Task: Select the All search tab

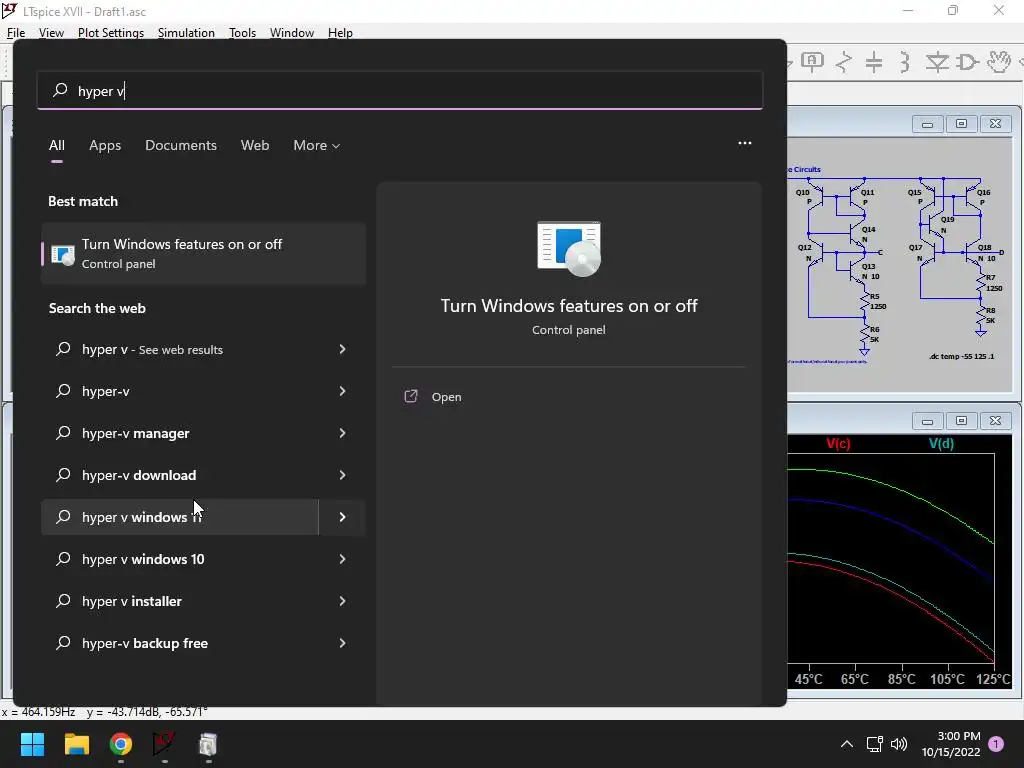Action: (x=57, y=146)
